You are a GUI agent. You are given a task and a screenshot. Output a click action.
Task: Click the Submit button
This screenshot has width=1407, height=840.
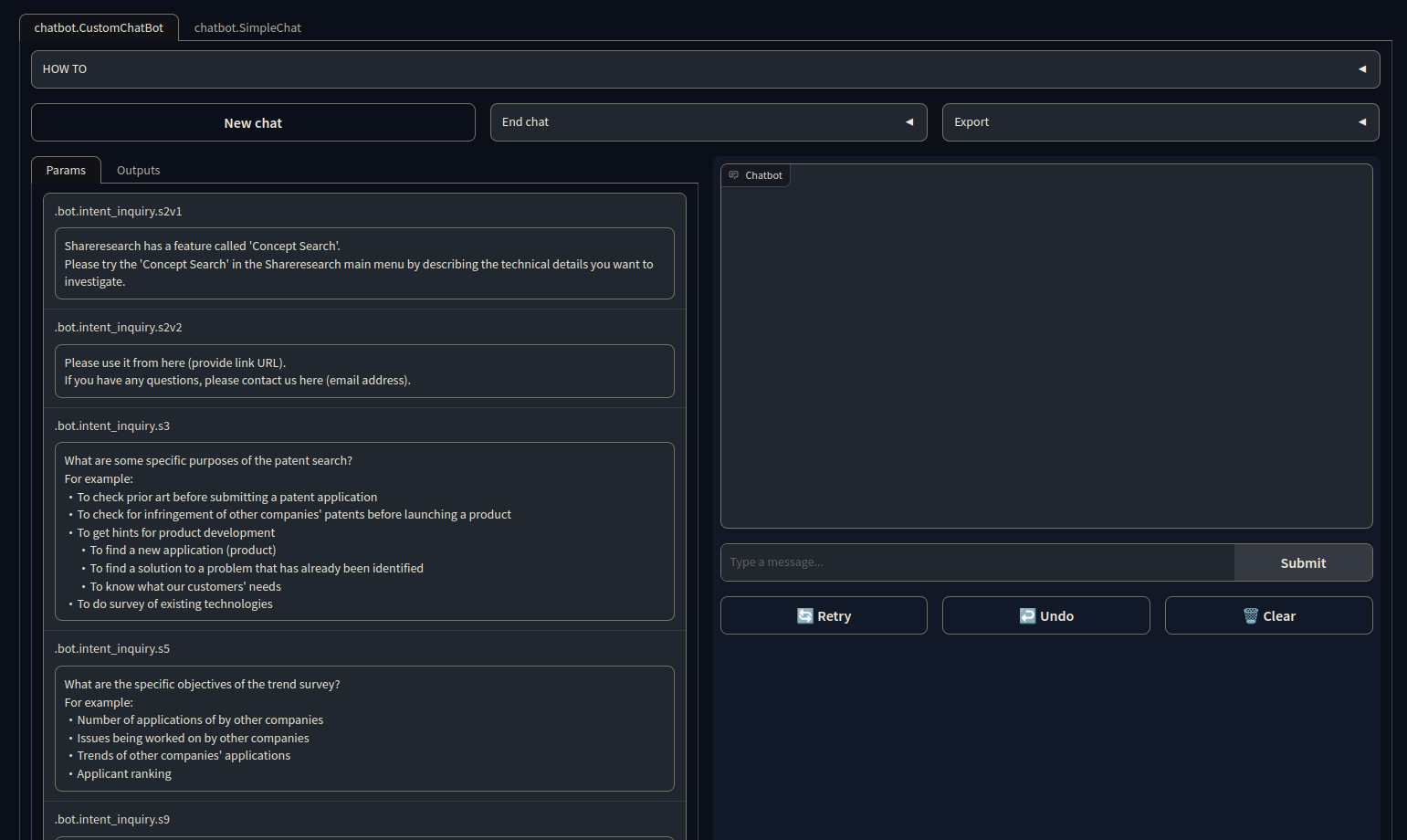[1303, 562]
